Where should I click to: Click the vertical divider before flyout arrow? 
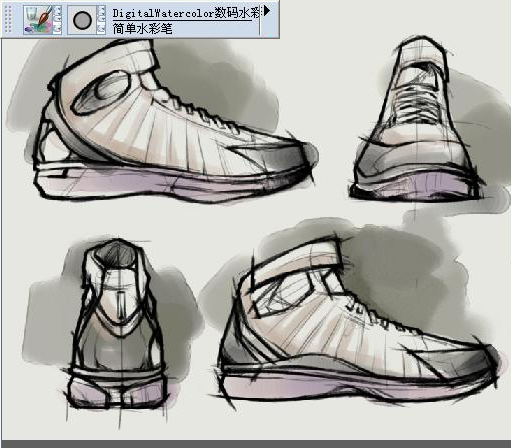tap(260, 19)
